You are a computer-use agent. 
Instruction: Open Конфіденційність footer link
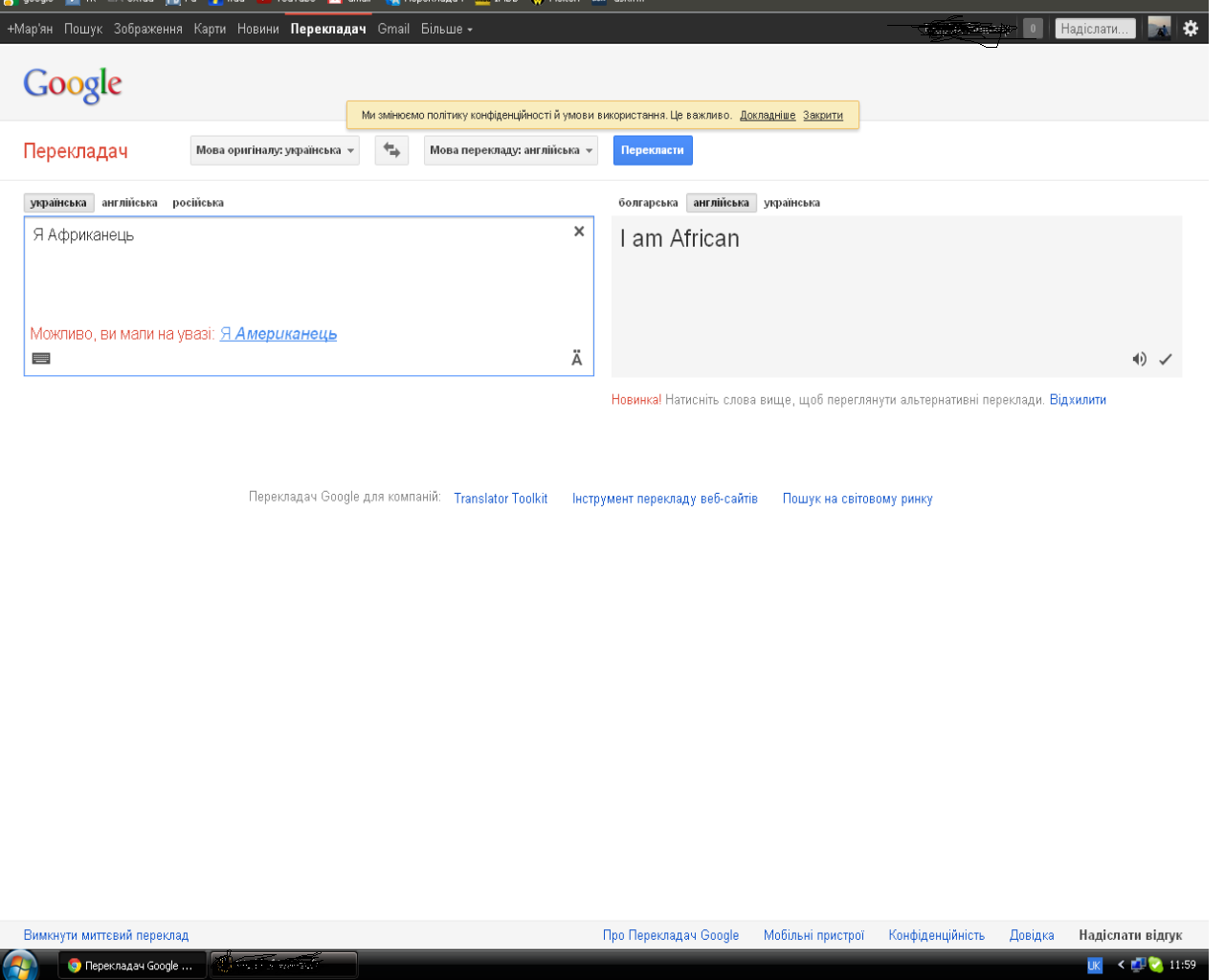coord(936,935)
